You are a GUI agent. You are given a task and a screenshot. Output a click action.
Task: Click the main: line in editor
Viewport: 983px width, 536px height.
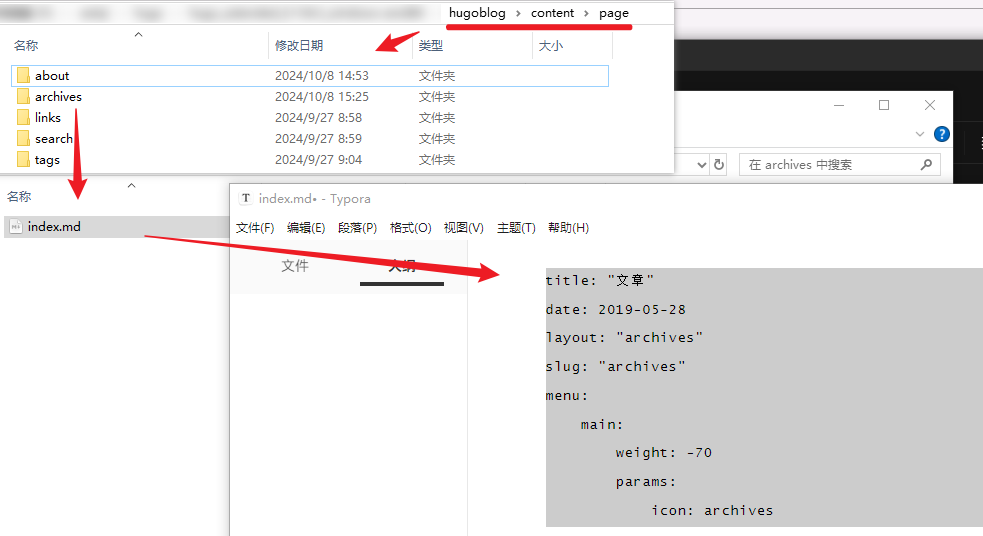click(602, 425)
